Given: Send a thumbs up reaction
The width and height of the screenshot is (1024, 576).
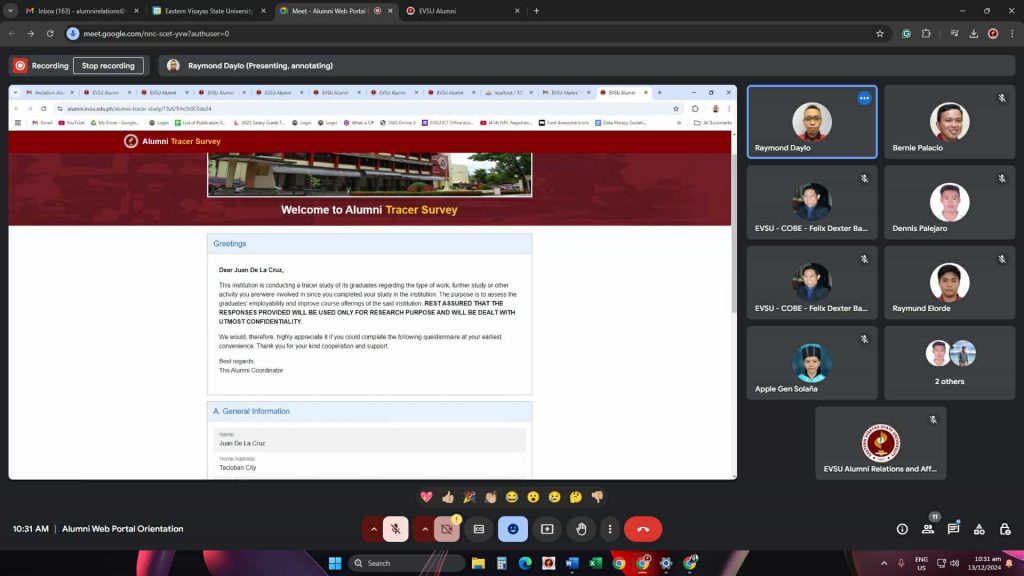Looking at the screenshot, I should (447, 497).
